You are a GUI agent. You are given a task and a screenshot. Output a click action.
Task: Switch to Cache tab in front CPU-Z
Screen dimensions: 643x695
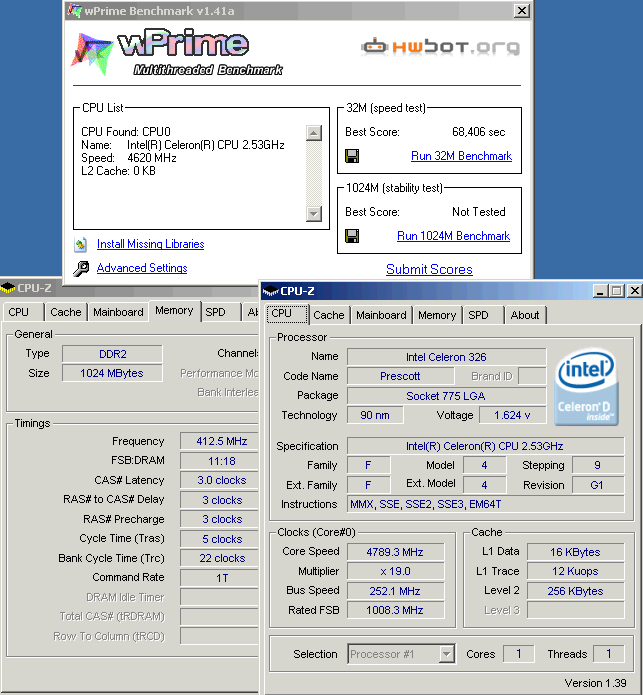pos(329,315)
